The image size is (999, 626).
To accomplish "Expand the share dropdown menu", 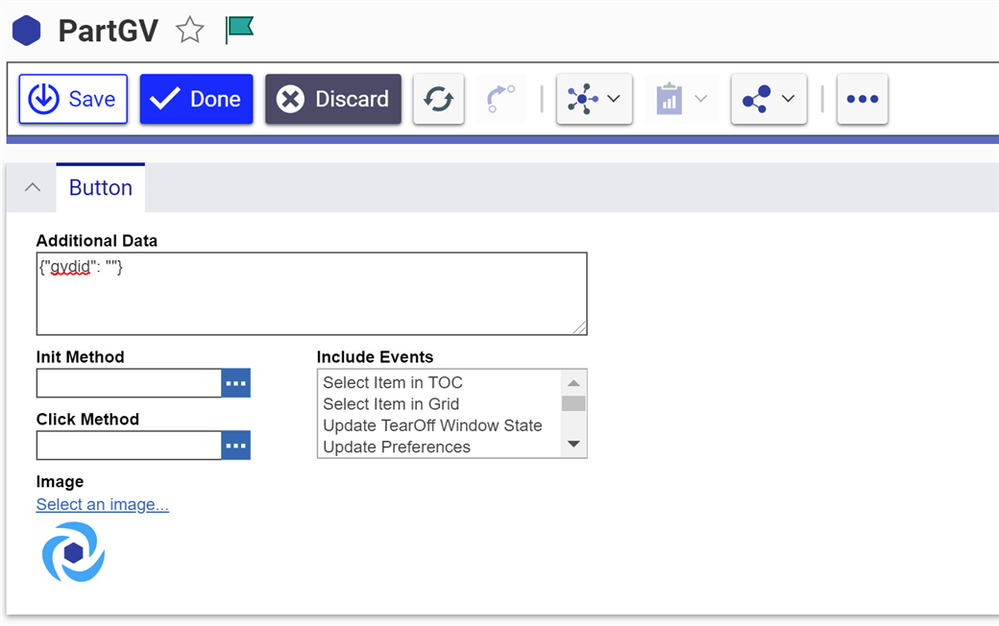I will pyautogui.click(x=768, y=99).
